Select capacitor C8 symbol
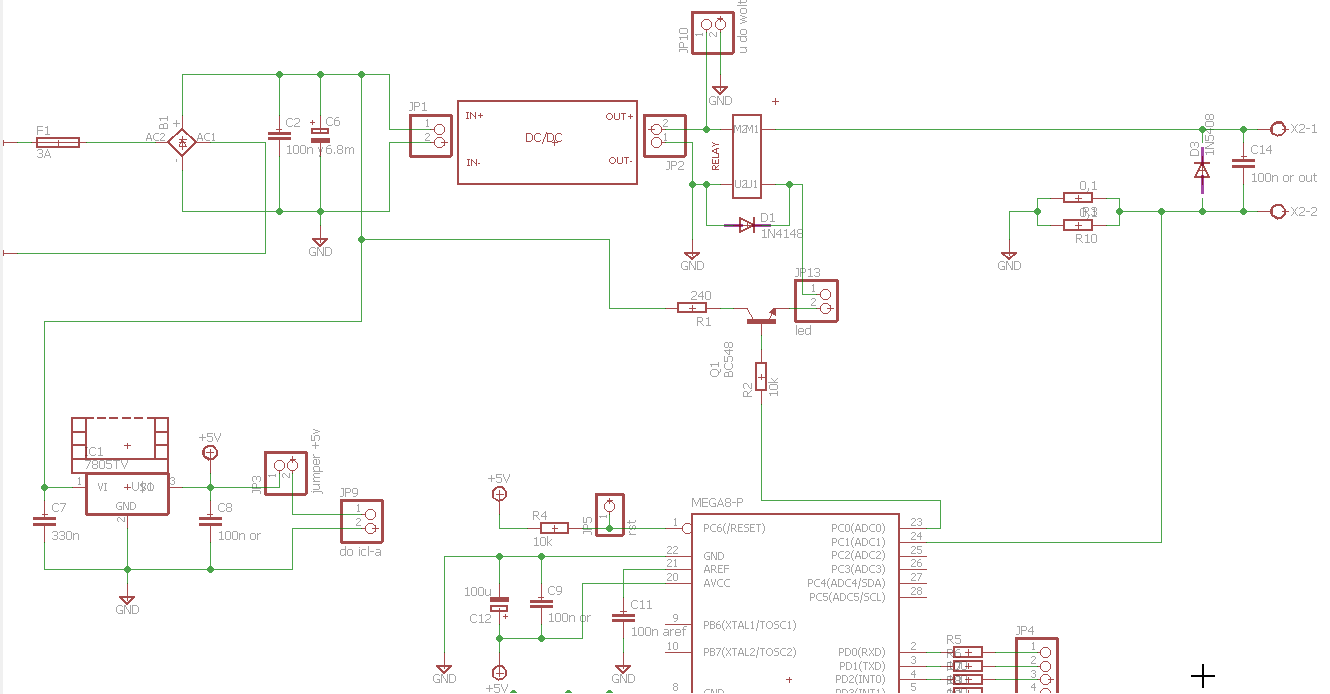This screenshot has width=1330, height=694. [x=210, y=521]
